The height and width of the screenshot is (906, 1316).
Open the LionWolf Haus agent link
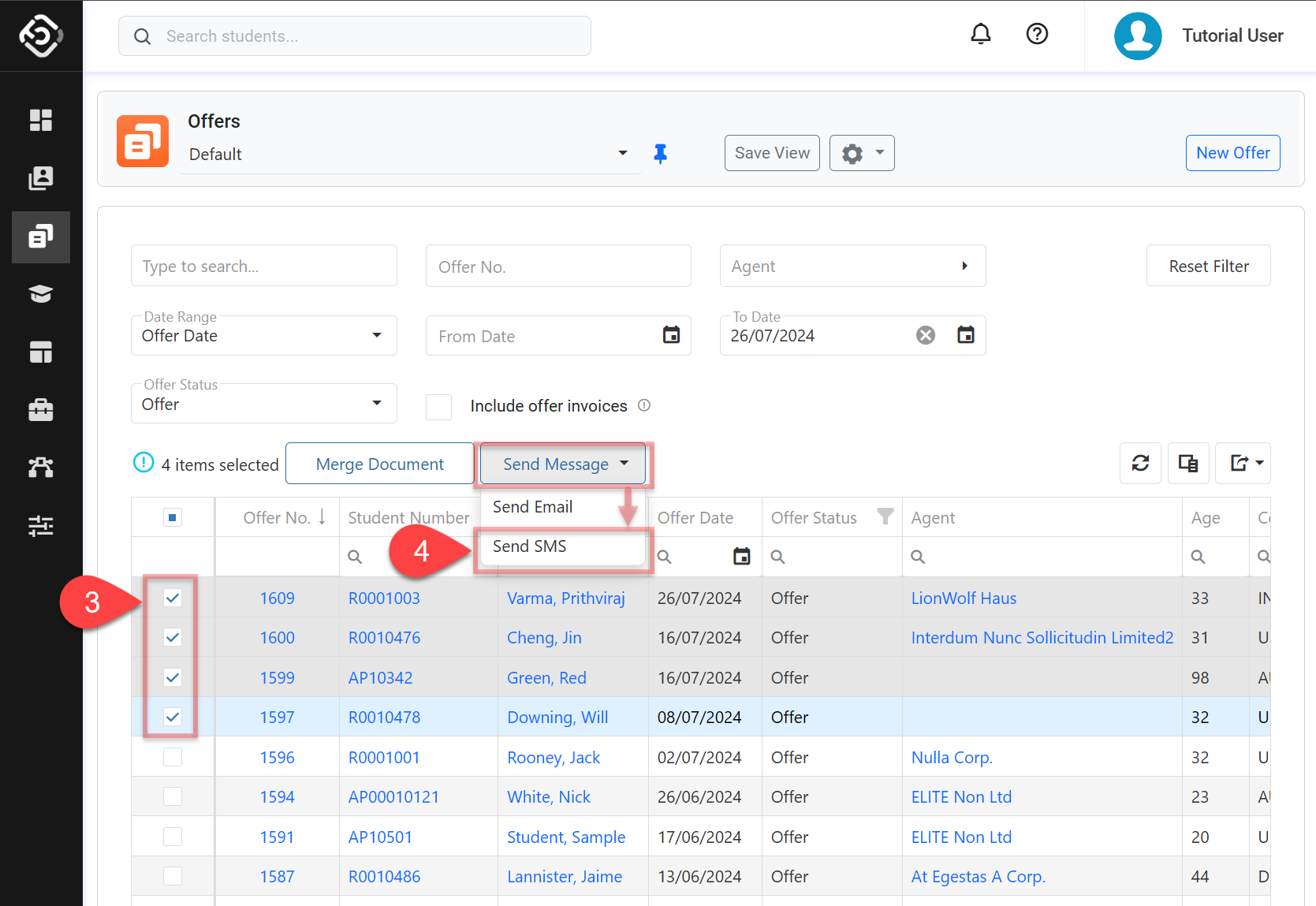coord(964,598)
